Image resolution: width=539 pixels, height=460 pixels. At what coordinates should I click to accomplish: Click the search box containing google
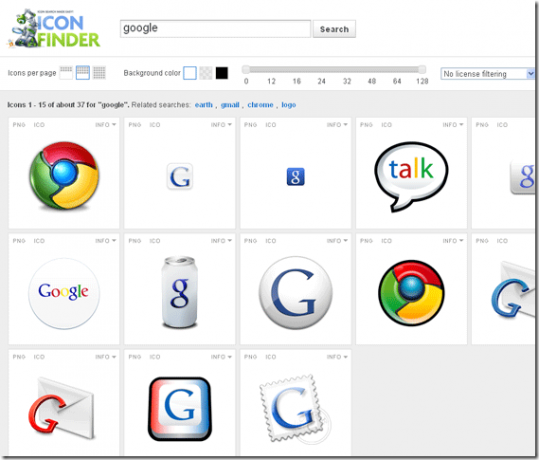(x=215, y=29)
